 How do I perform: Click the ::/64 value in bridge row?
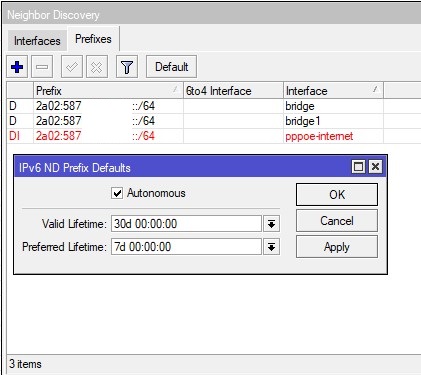point(143,106)
